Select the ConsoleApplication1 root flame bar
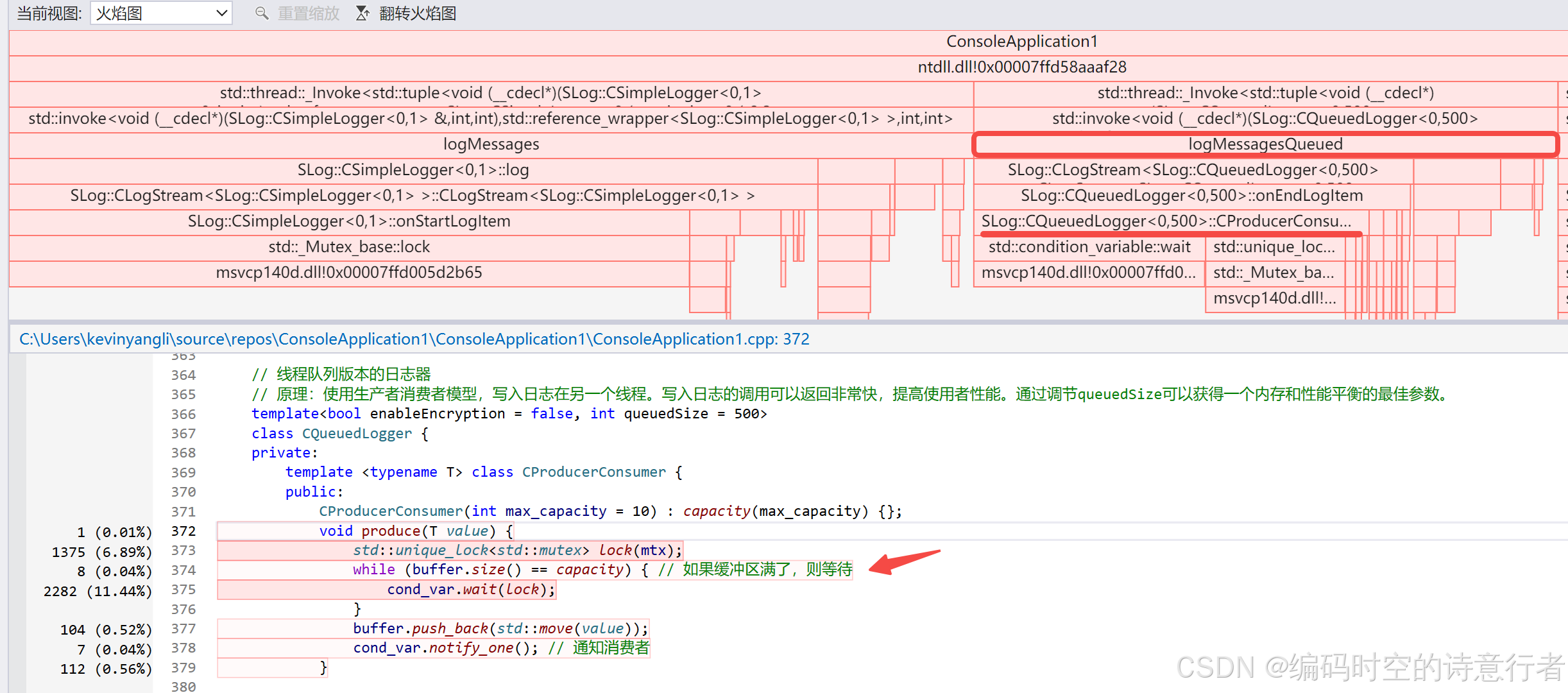1568x693 pixels. pyautogui.click(x=1021, y=42)
